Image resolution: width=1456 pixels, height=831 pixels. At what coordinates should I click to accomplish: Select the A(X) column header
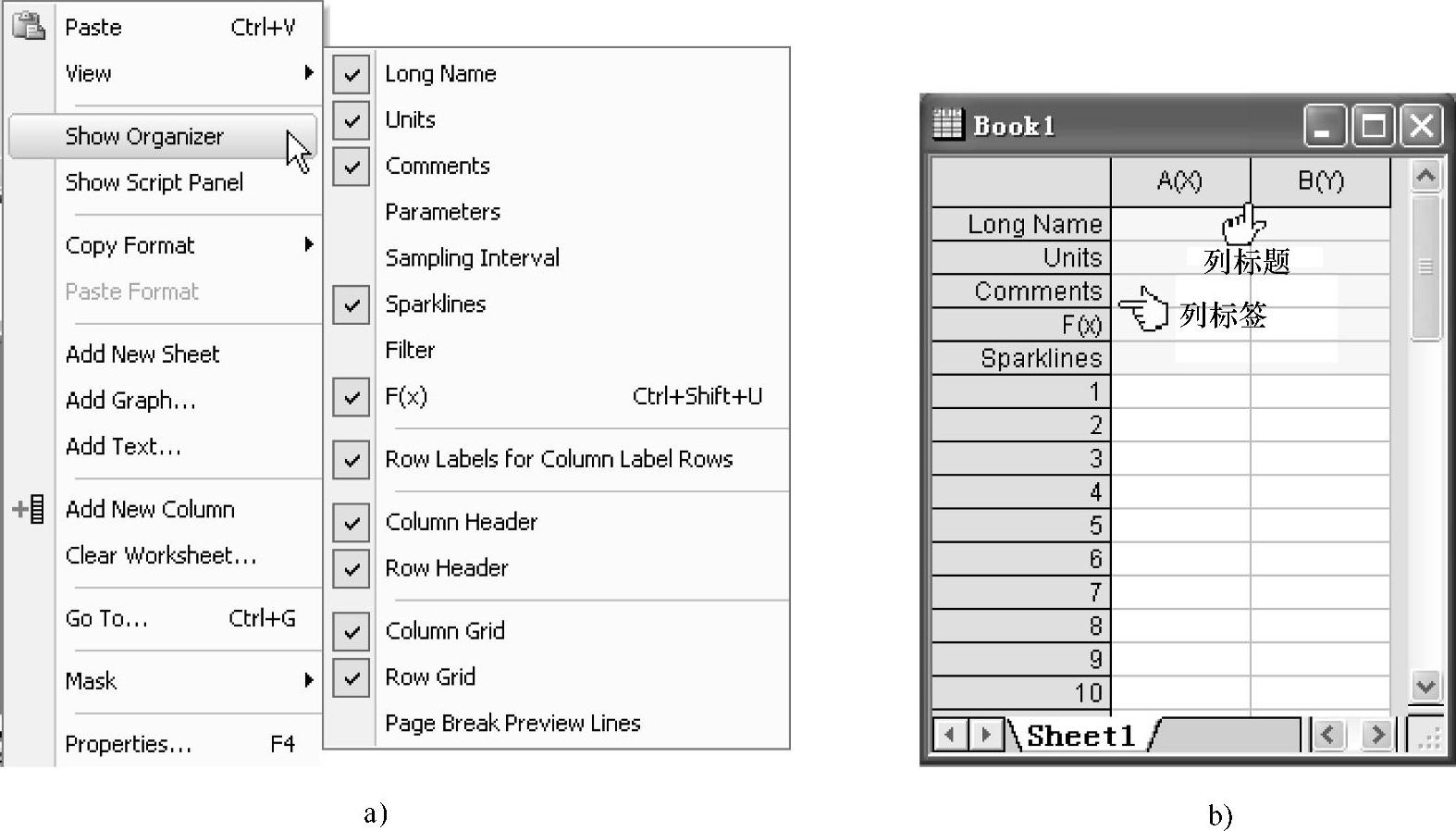(x=1180, y=181)
